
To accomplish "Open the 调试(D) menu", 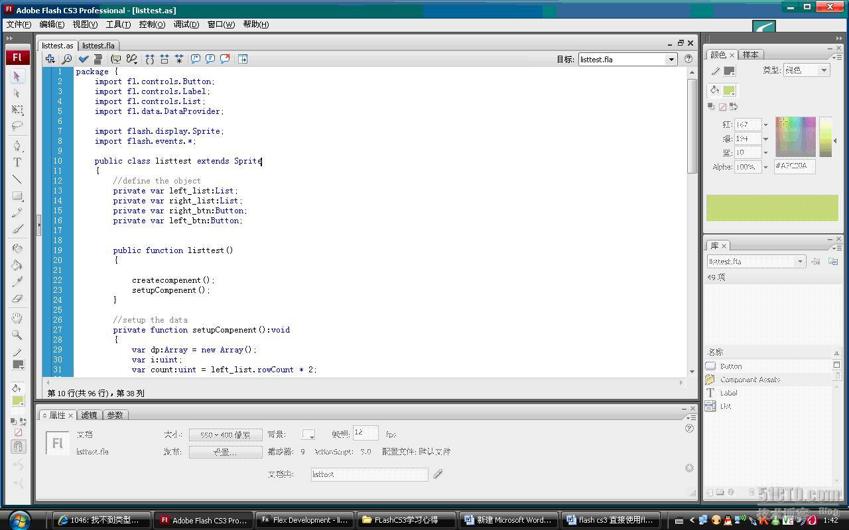I will [186, 25].
